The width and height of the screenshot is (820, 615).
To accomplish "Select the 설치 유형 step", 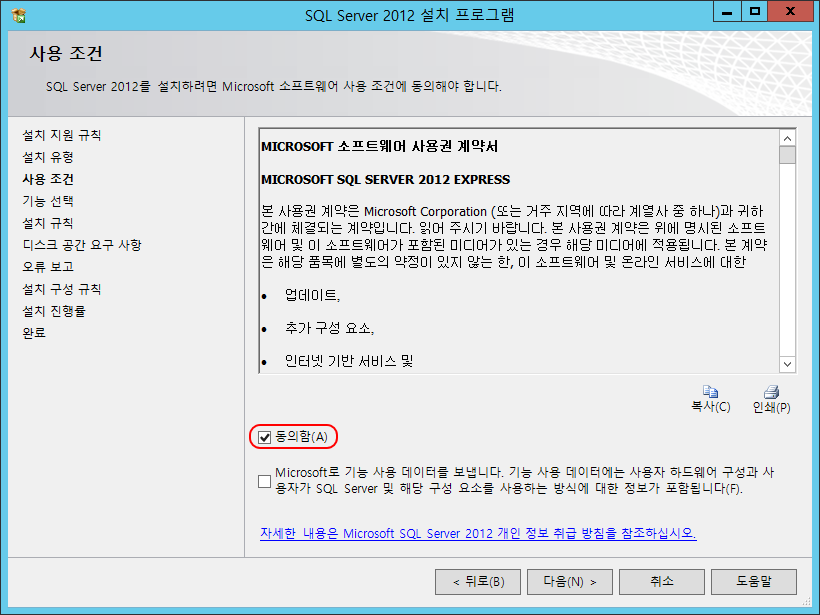I will [x=48, y=157].
